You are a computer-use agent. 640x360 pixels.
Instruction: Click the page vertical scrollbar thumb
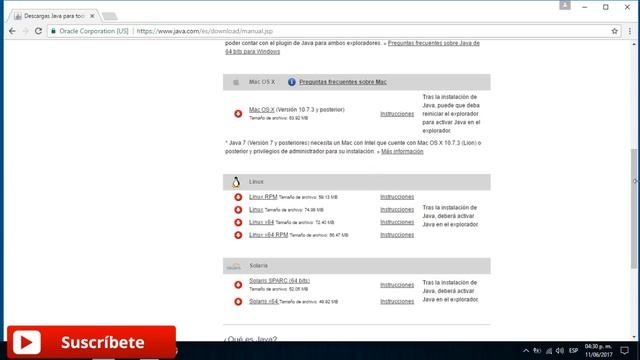tap(634, 208)
